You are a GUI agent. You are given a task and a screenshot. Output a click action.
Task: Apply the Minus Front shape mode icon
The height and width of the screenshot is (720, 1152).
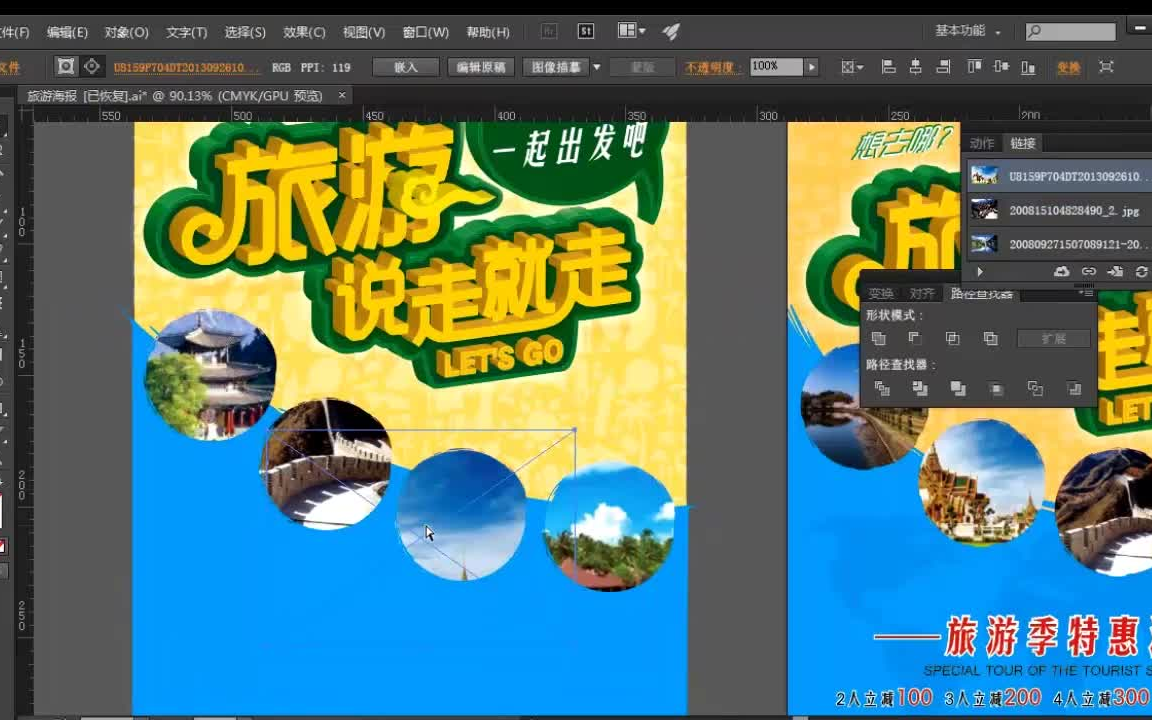[917, 338]
